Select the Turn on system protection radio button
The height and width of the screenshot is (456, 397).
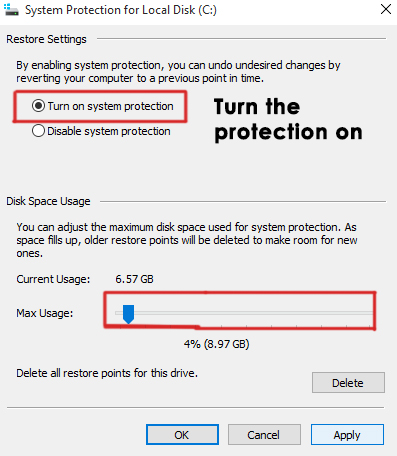tap(38, 106)
